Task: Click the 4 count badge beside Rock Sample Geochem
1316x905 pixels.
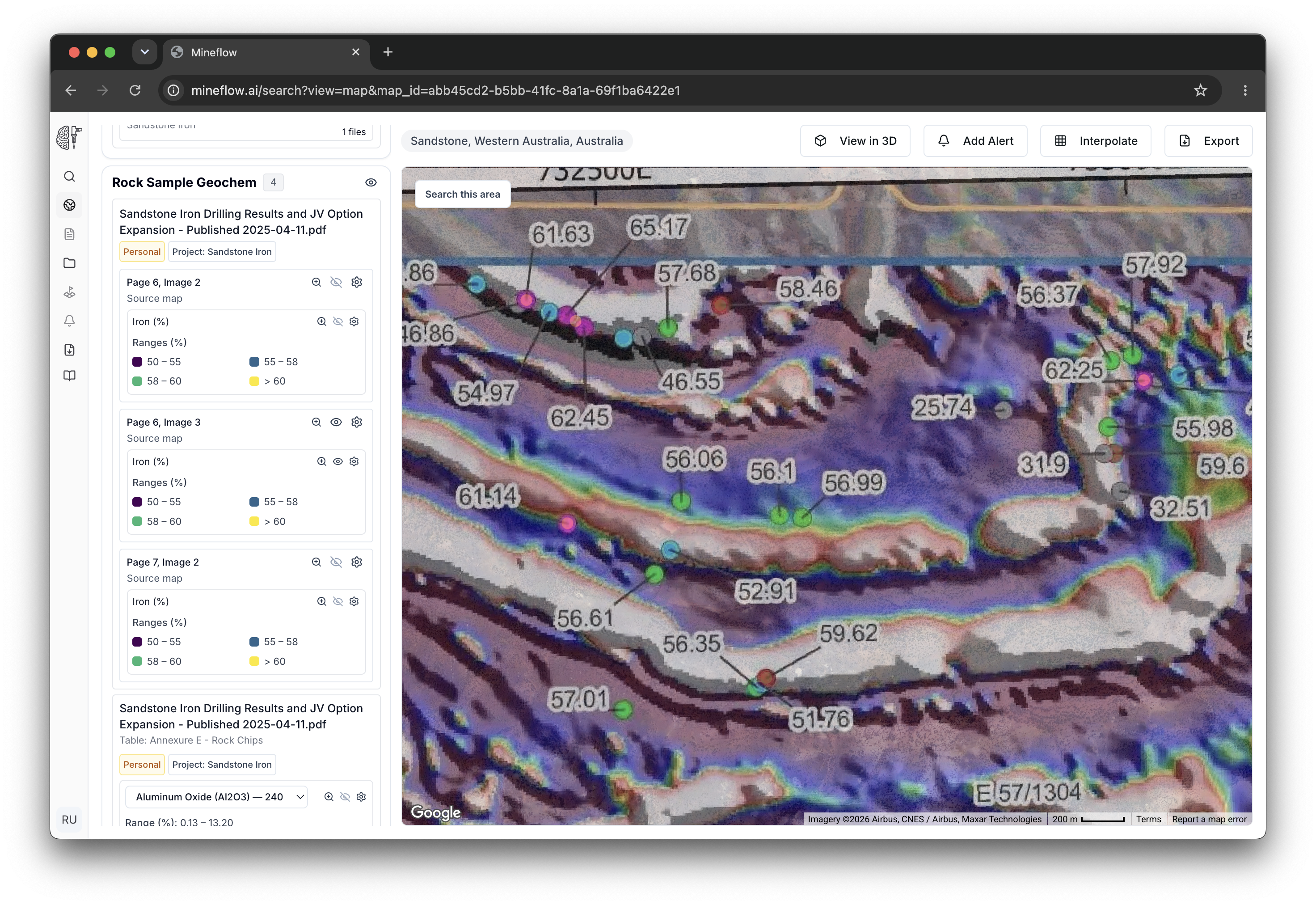Action: tap(273, 182)
